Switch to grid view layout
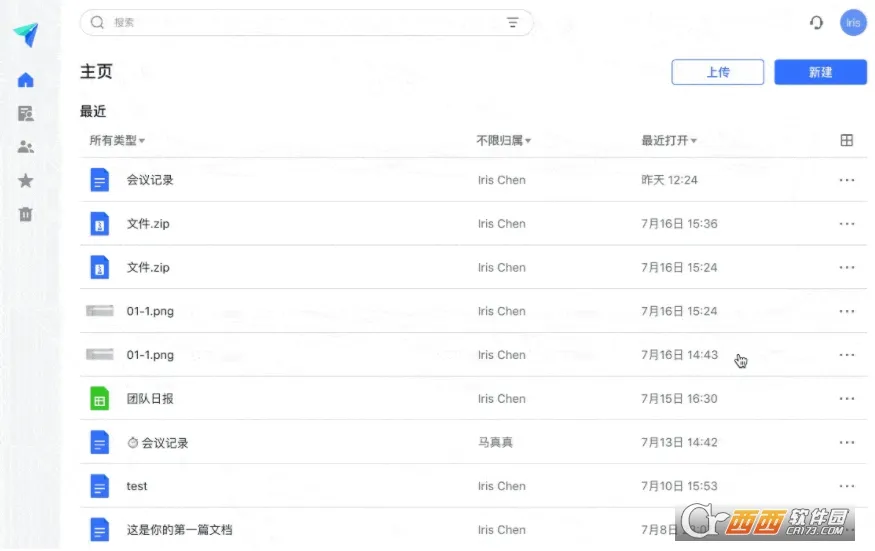Screen dimensions: 875x551 [x=846, y=141]
